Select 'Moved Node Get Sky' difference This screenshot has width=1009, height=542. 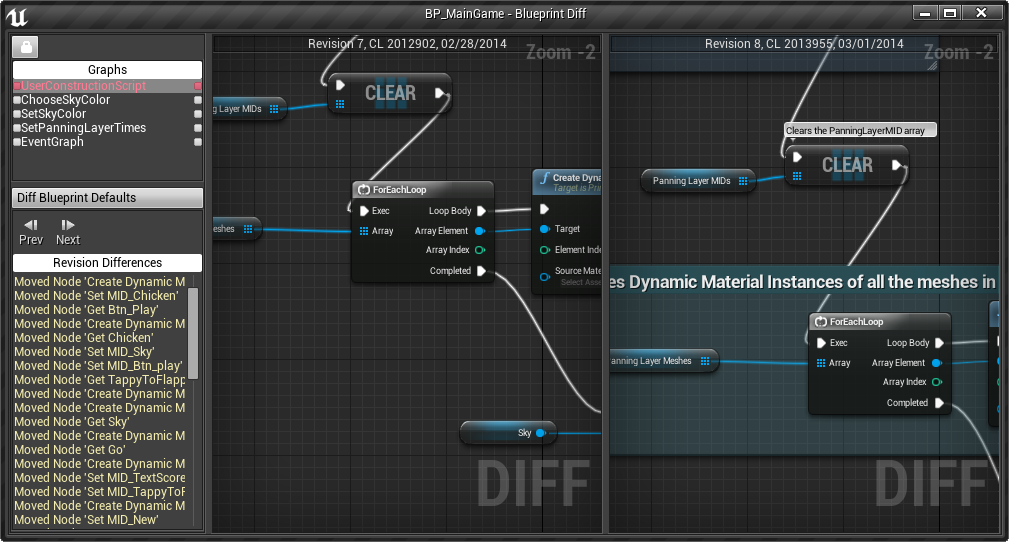pyautogui.click(x=71, y=422)
